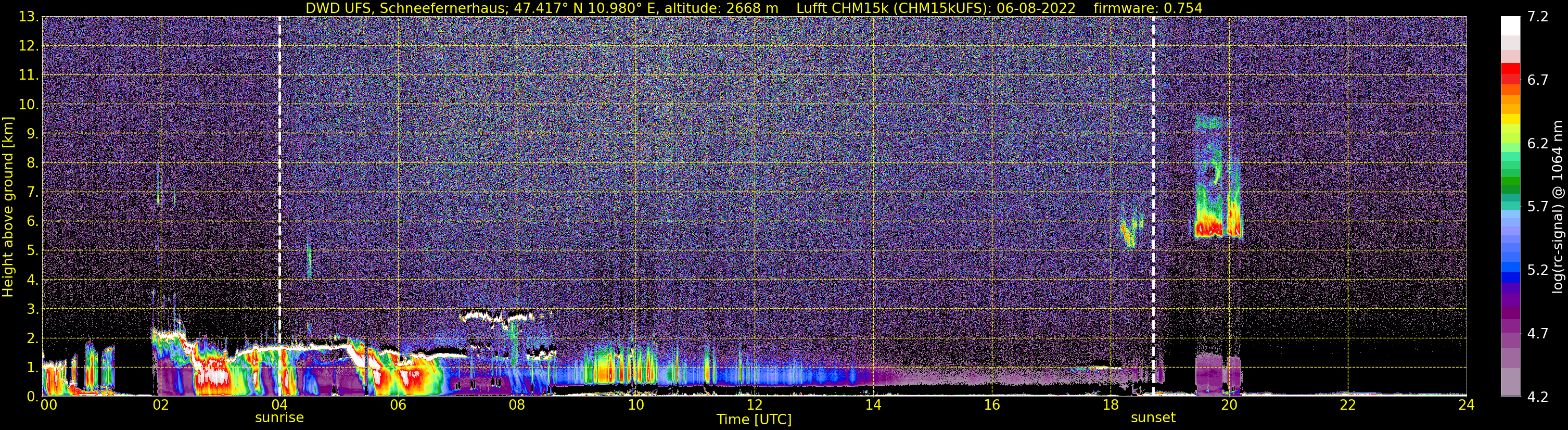
Task: Click the time axis tick label '06'
Action: (x=398, y=405)
